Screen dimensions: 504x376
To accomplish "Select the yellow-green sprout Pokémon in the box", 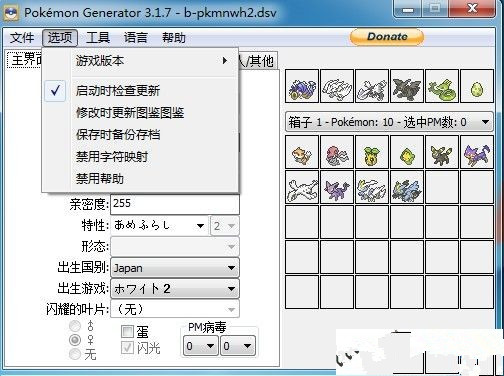I will pos(372,152).
